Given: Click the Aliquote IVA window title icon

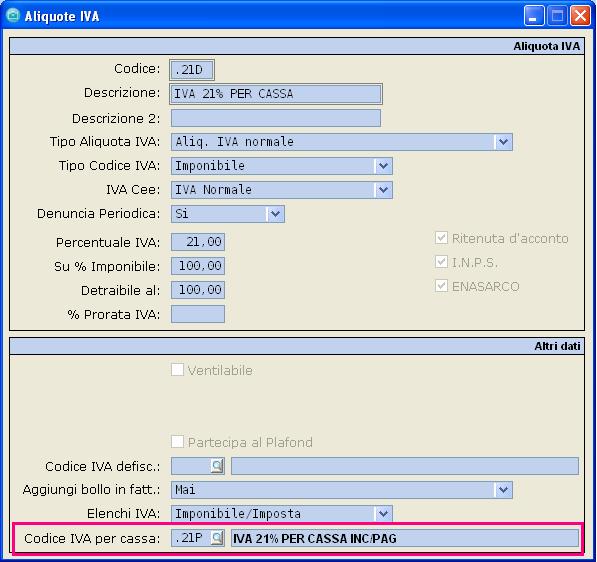Looking at the screenshot, I should point(13,16).
